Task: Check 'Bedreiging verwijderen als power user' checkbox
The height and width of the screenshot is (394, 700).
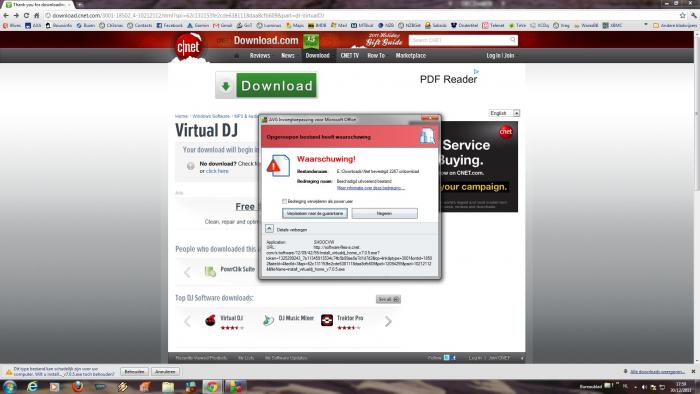Action: [x=284, y=201]
